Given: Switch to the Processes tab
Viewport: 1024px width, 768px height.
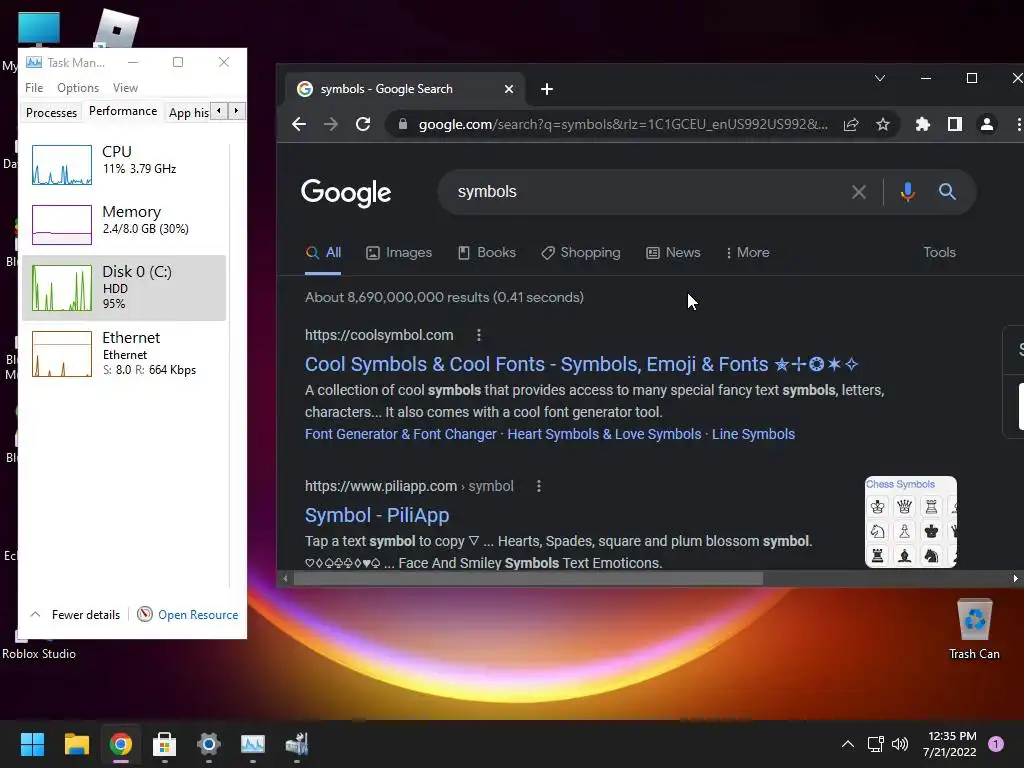Looking at the screenshot, I should [x=52, y=112].
